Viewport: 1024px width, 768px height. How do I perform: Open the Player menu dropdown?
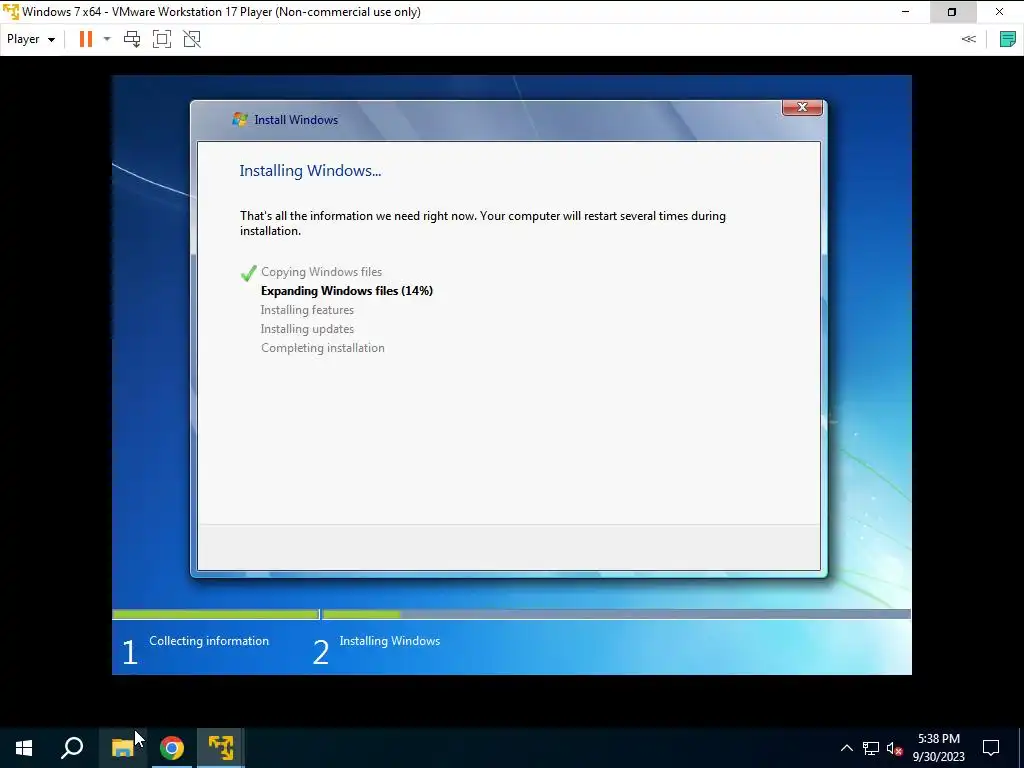click(x=31, y=39)
